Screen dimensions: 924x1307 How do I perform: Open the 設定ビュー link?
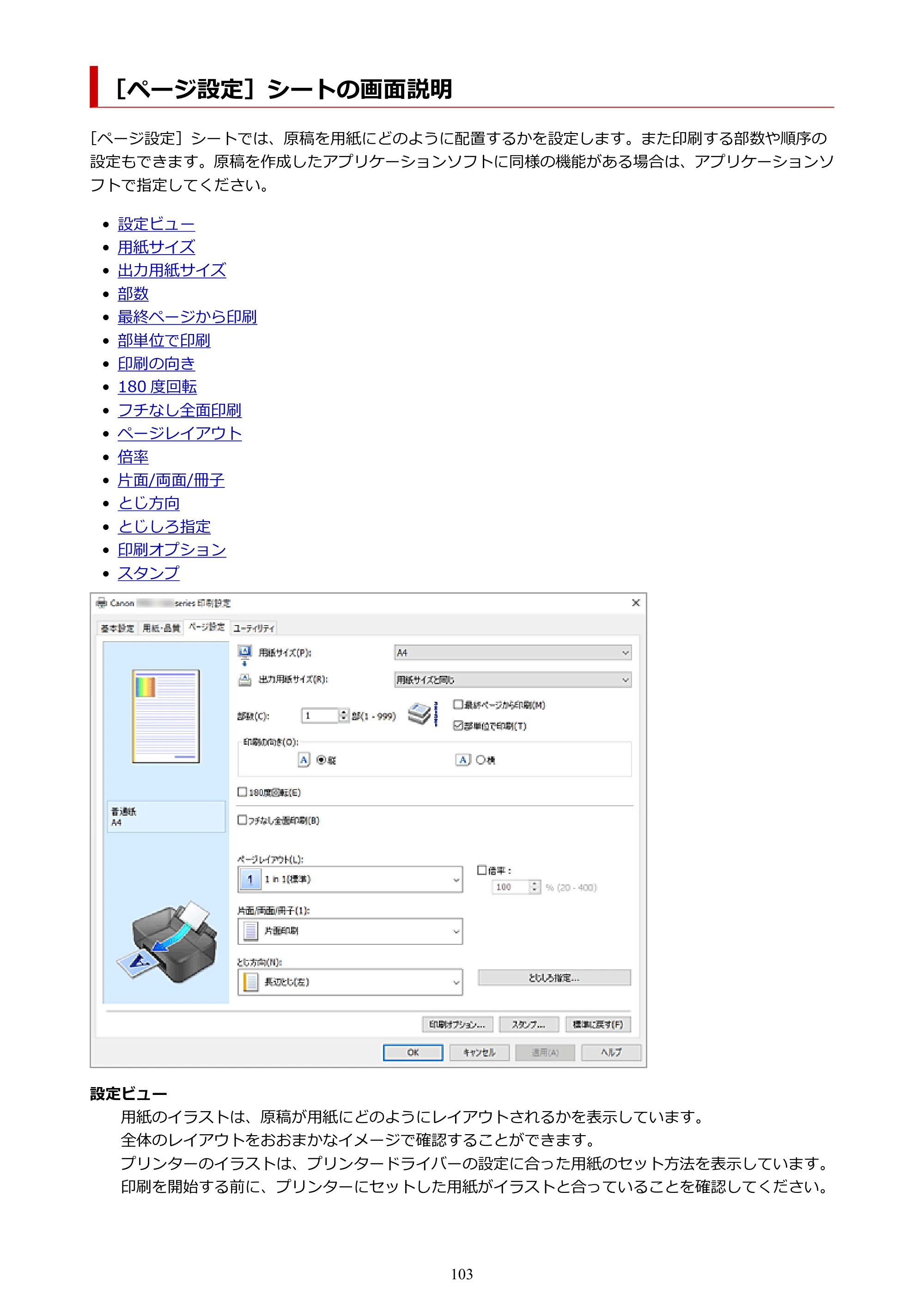pos(156,224)
